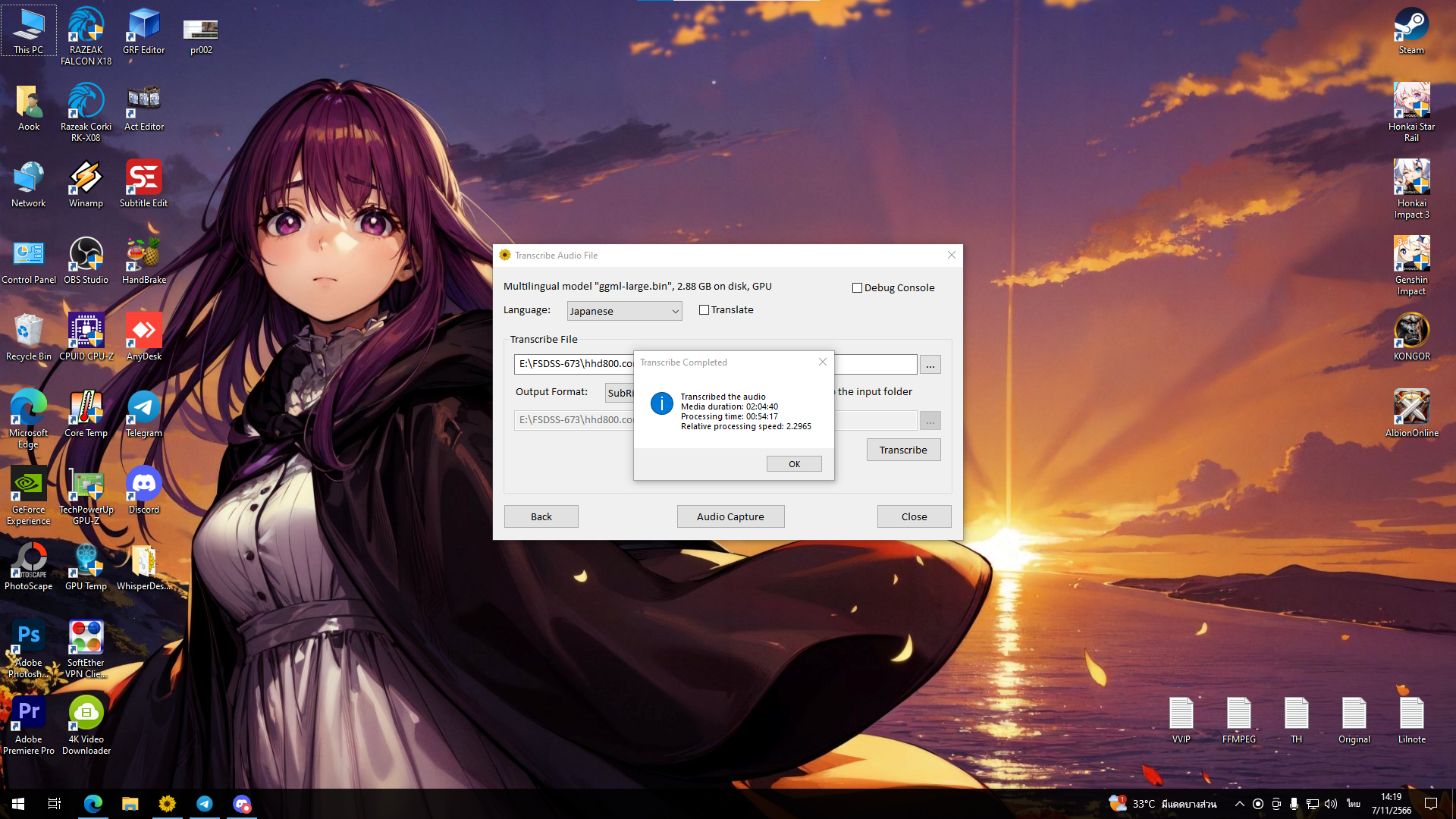Screen dimensions: 1456x819
Task: Select the Telegram desktop icon
Action: tap(143, 414)
